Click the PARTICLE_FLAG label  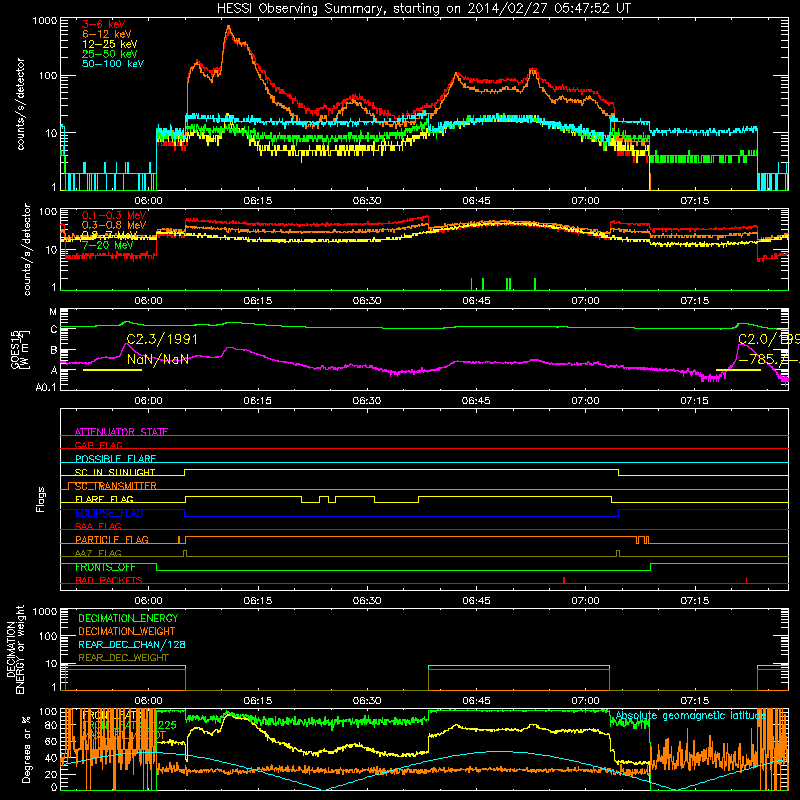click(x=112, y=540)
